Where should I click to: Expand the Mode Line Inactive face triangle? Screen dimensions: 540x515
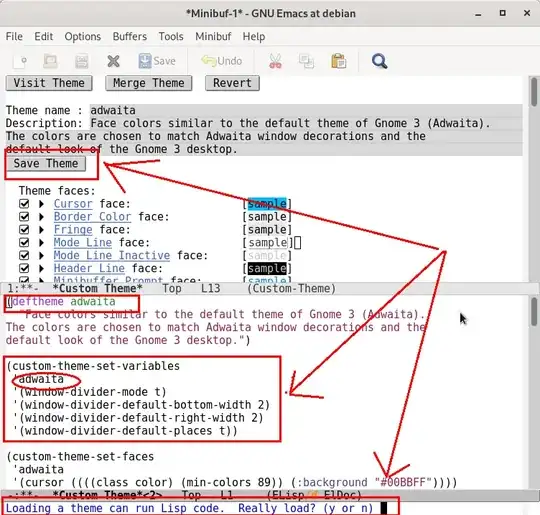tap(41, 256)
